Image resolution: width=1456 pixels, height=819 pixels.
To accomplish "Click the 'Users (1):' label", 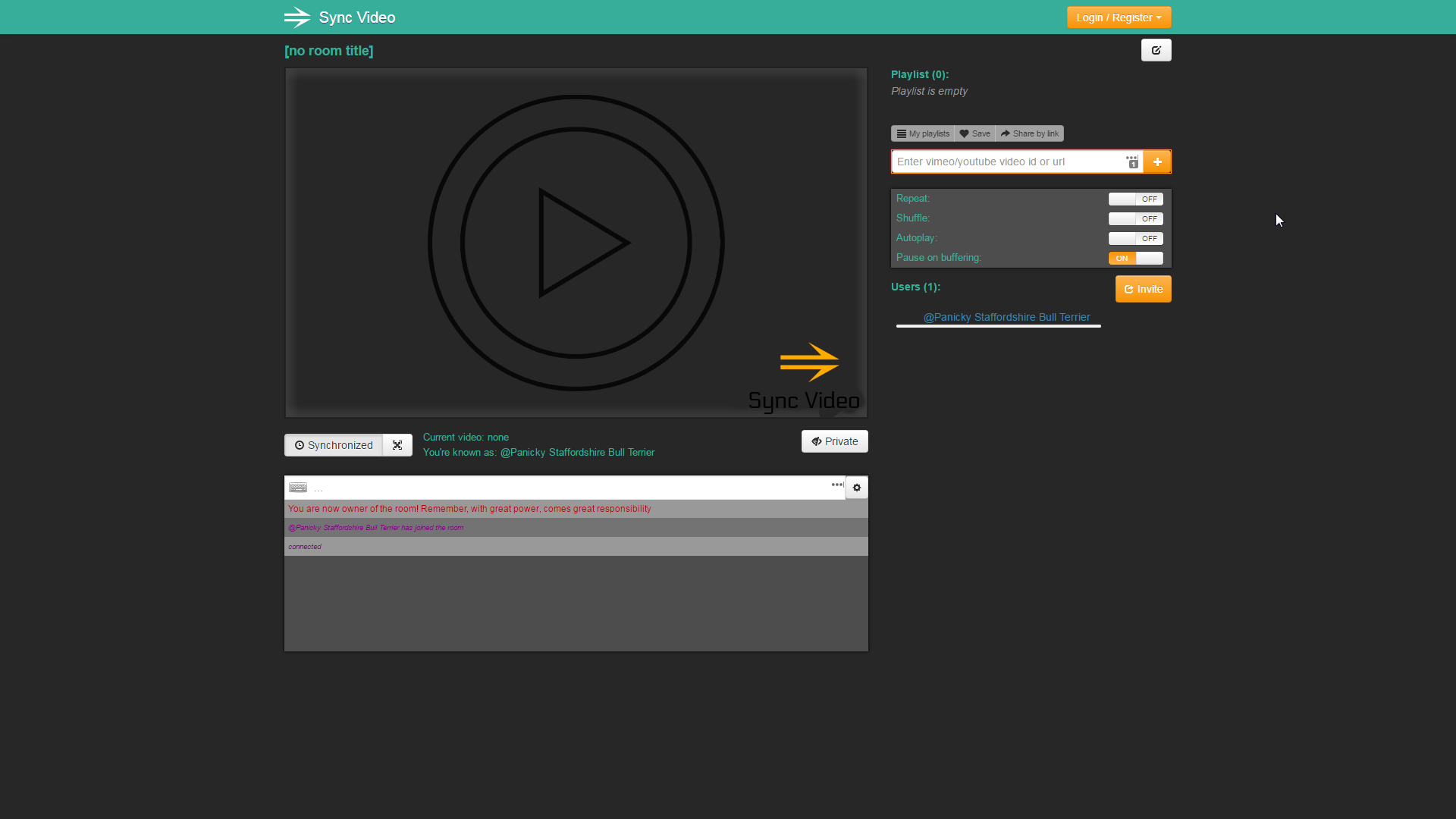I will 915,287.
